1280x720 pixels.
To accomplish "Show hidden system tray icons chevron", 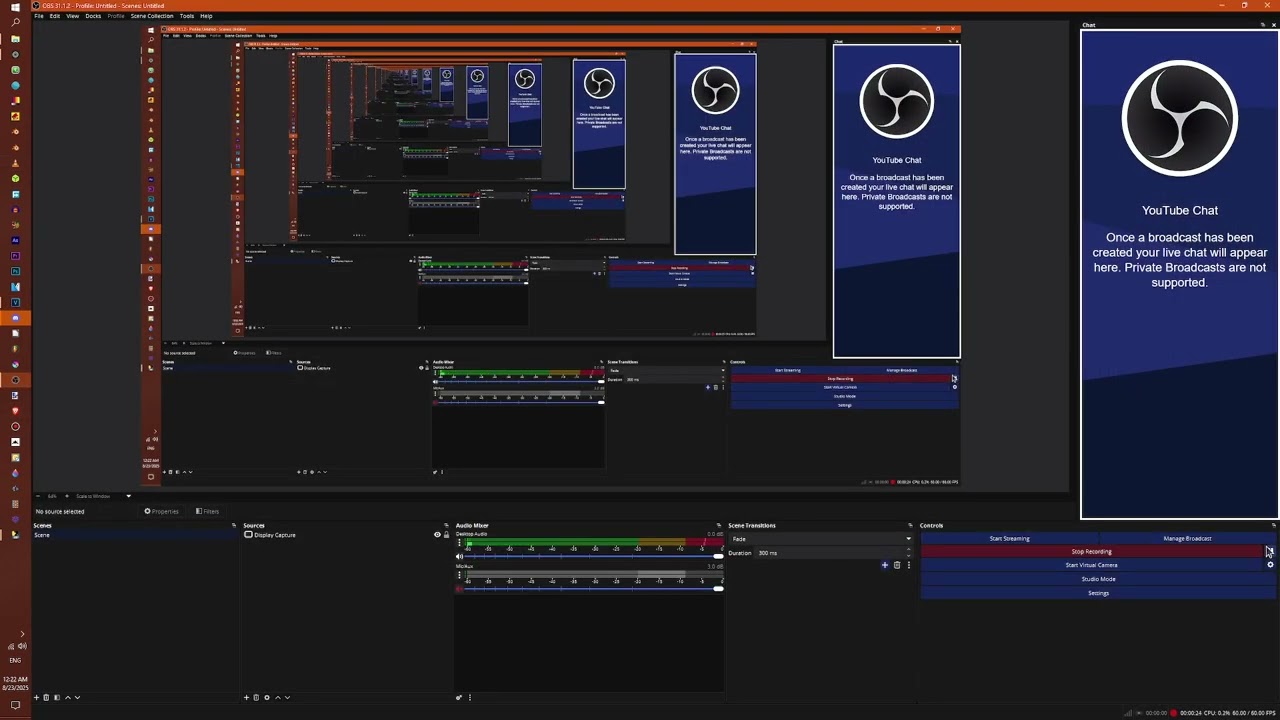I will [22, 634].
